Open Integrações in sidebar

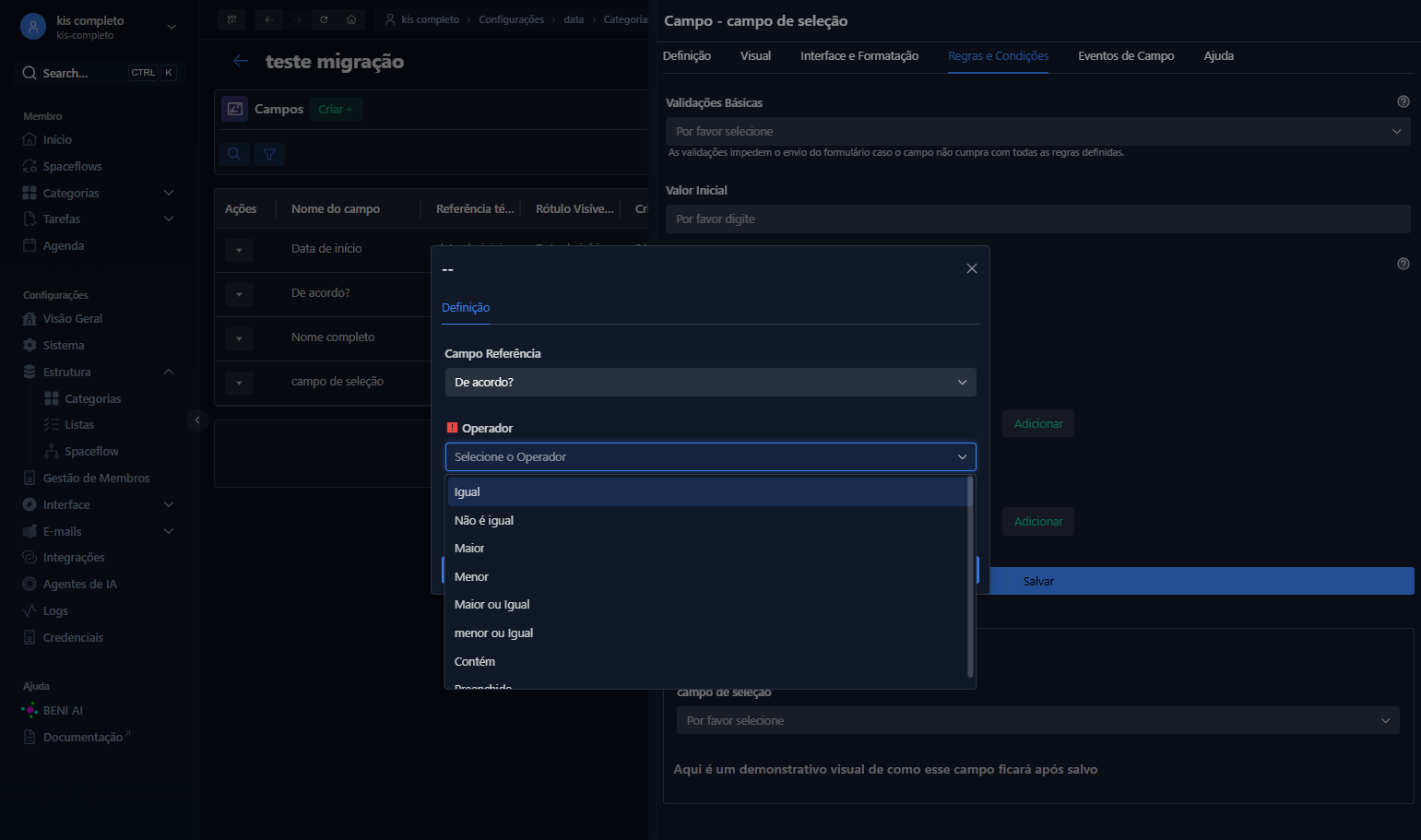pos(74,557)
